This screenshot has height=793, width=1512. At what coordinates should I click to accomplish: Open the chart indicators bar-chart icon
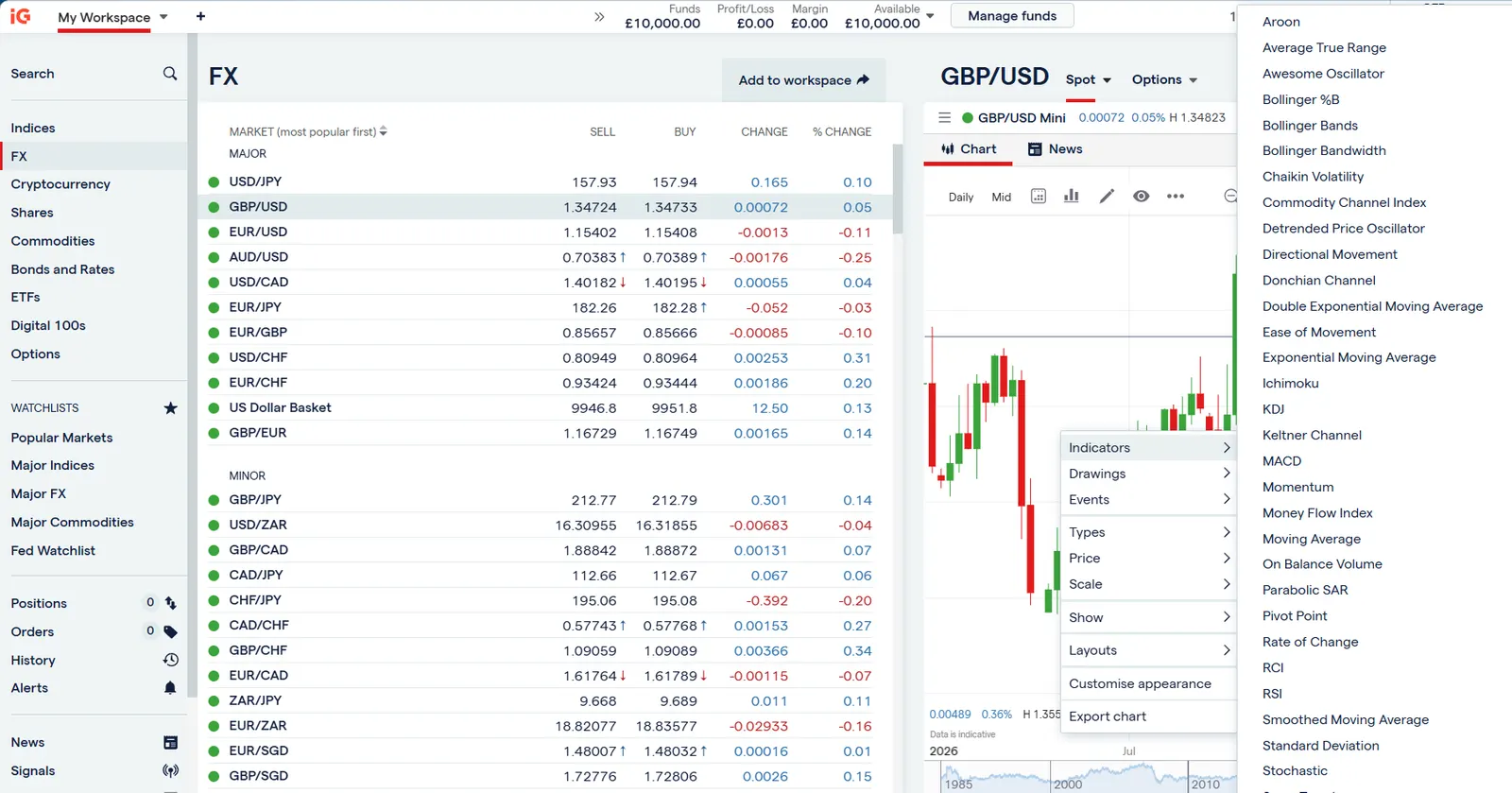click(1071, 196)
